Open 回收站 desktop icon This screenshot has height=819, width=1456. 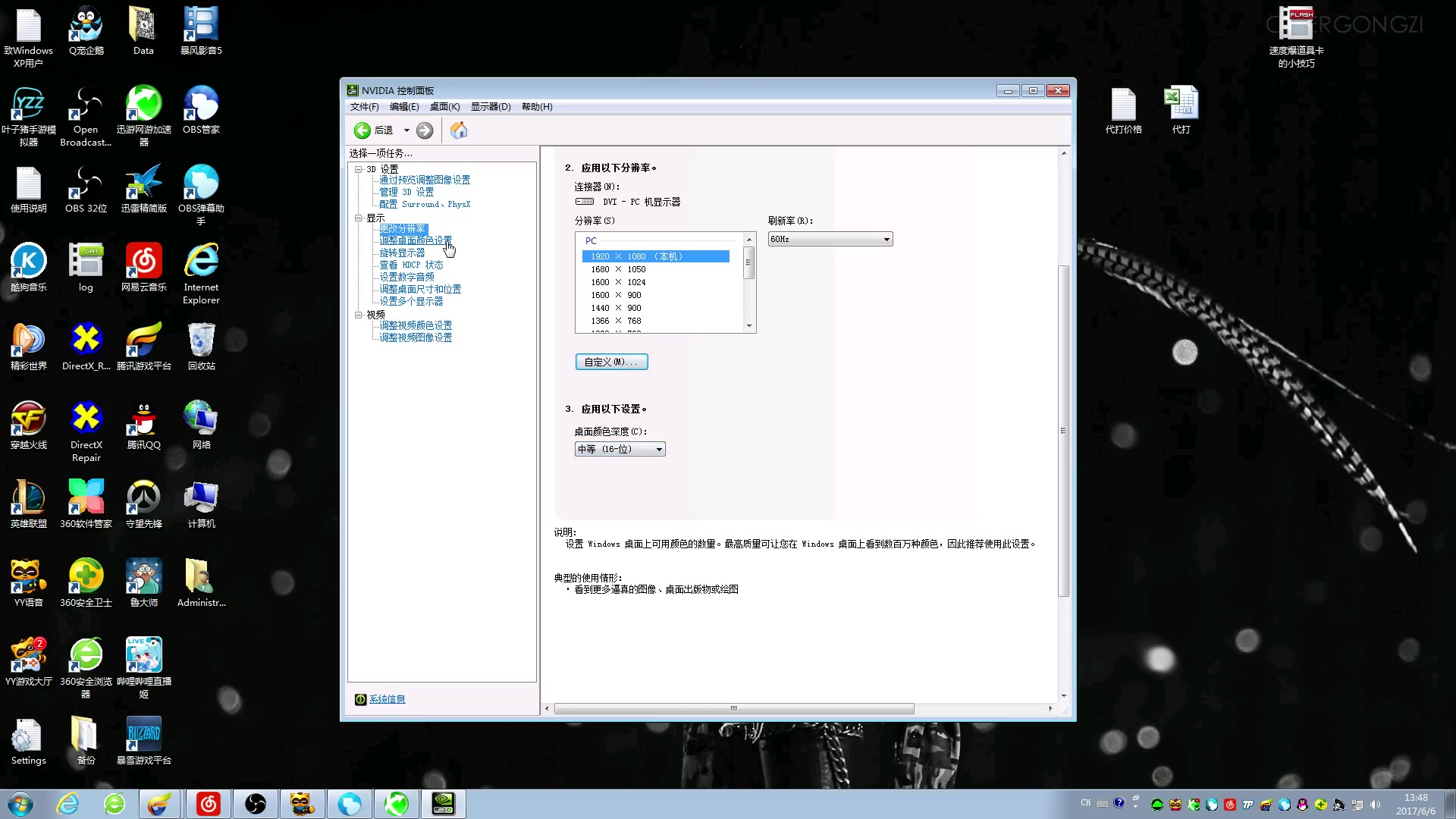202,347
